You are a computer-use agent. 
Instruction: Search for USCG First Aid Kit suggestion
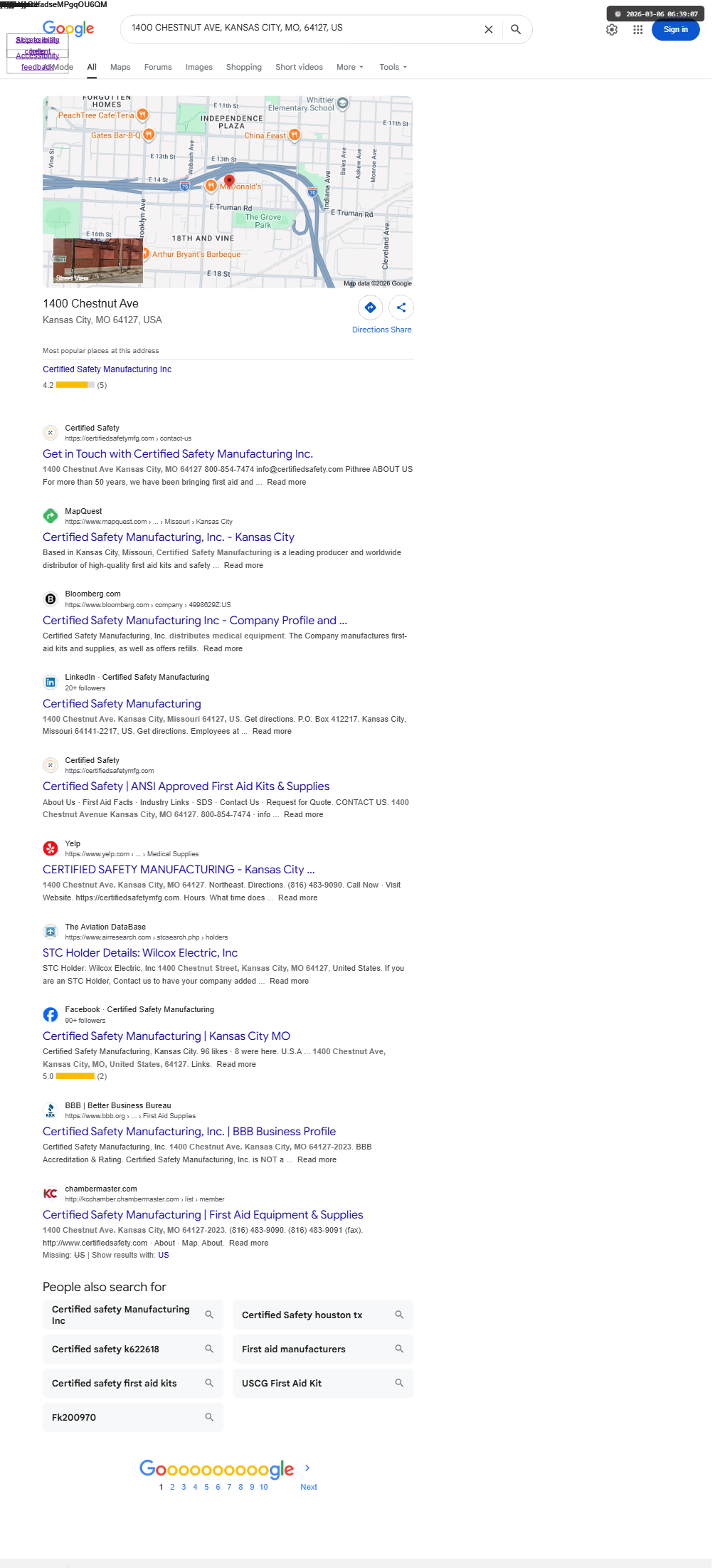pyautogui.click(x=323, y=1383)
